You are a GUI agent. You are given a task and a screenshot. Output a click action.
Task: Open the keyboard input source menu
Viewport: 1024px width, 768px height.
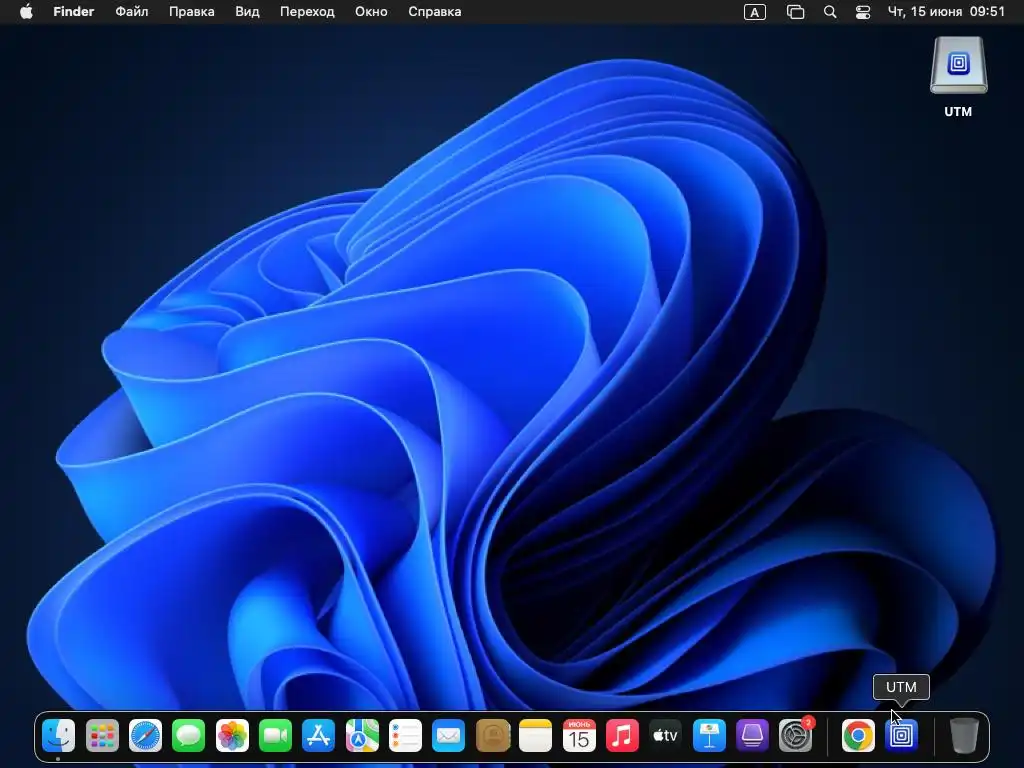pyautogui.click(x=754, y=12)
